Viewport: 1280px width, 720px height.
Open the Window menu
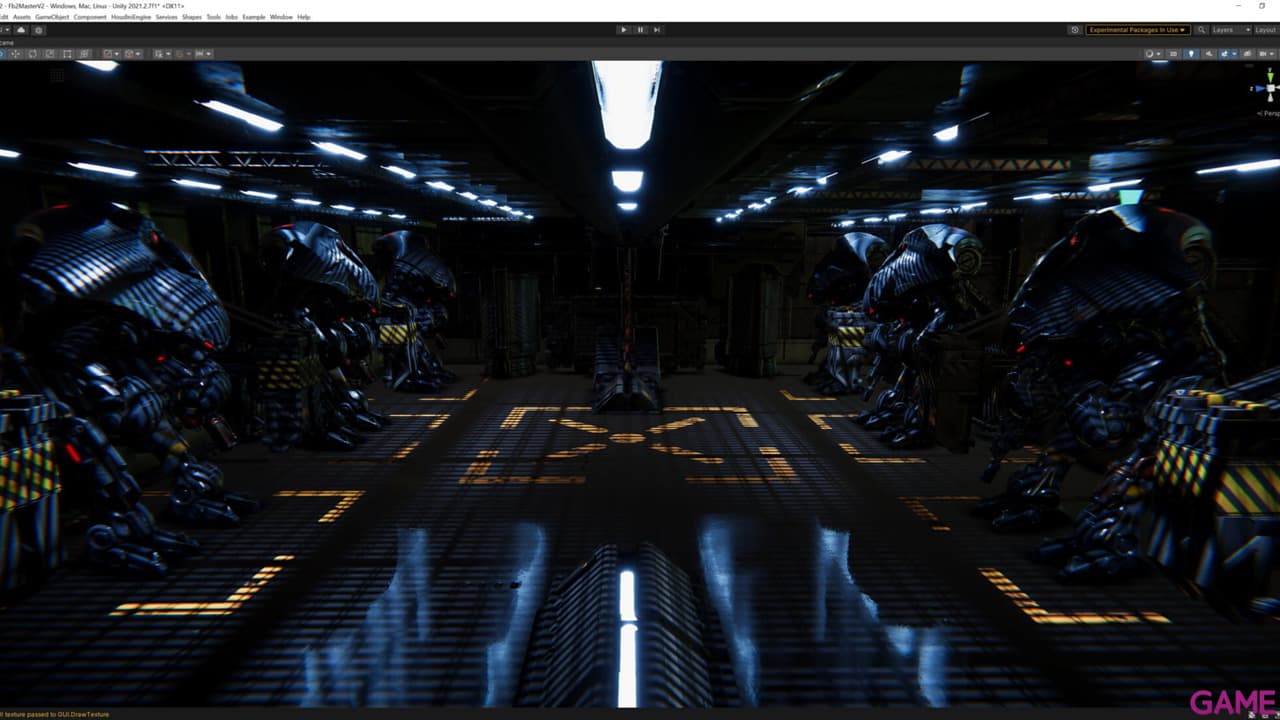coord(281,17)
